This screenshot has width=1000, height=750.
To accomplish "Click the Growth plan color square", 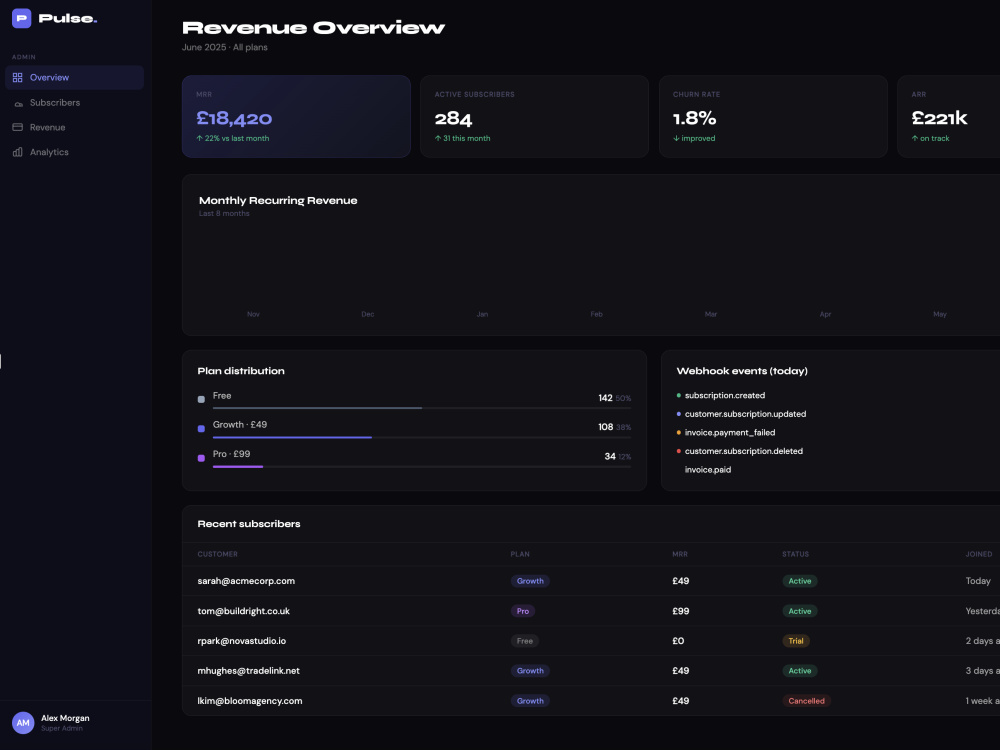I will [x=202, y=429].
